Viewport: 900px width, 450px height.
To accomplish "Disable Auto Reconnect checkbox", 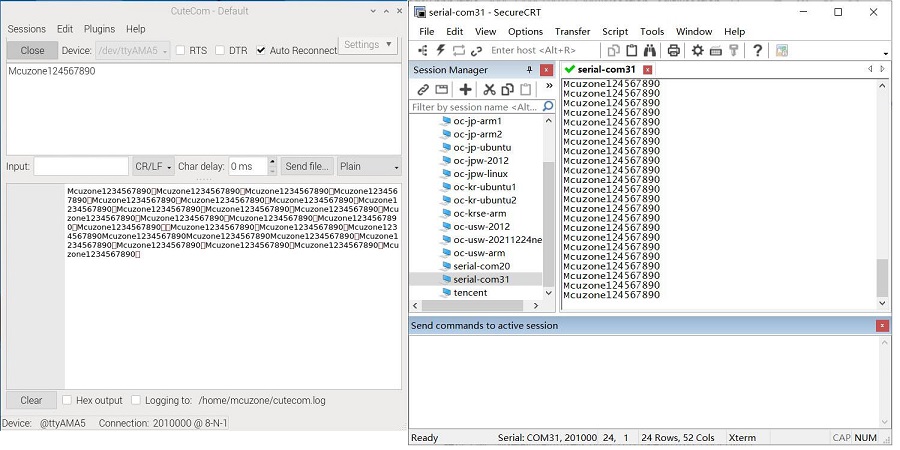I will pyautogui.click(x=261, y=51).
